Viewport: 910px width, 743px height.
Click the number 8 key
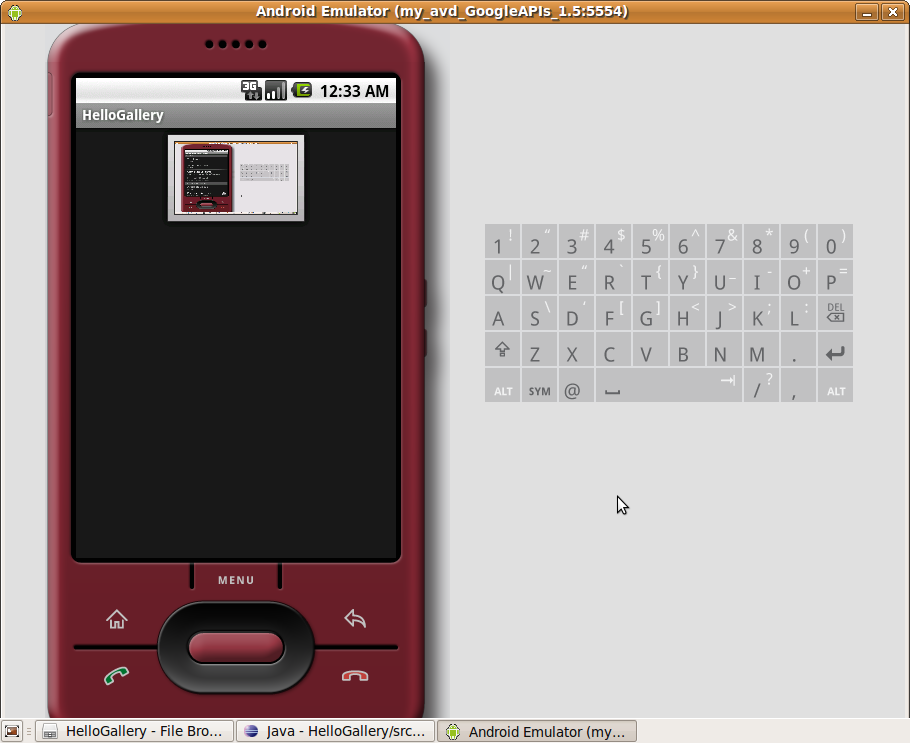click(761, 241)
